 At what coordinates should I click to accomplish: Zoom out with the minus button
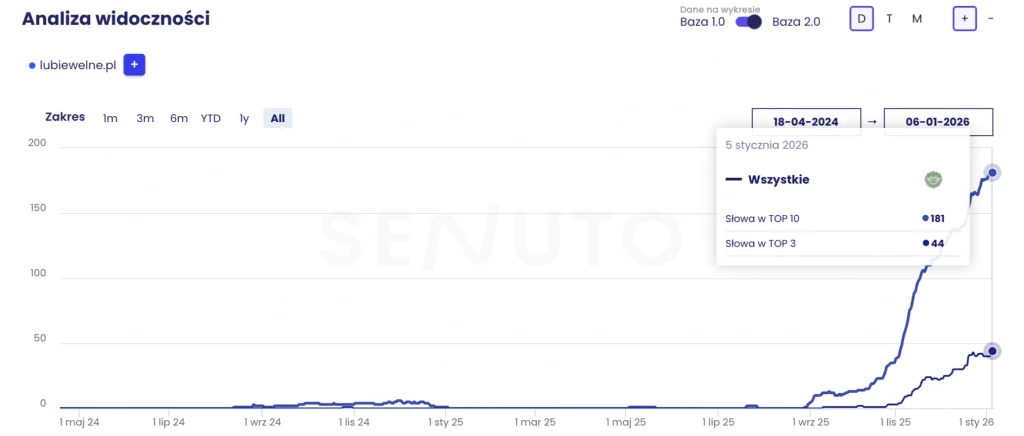point(991,19)
